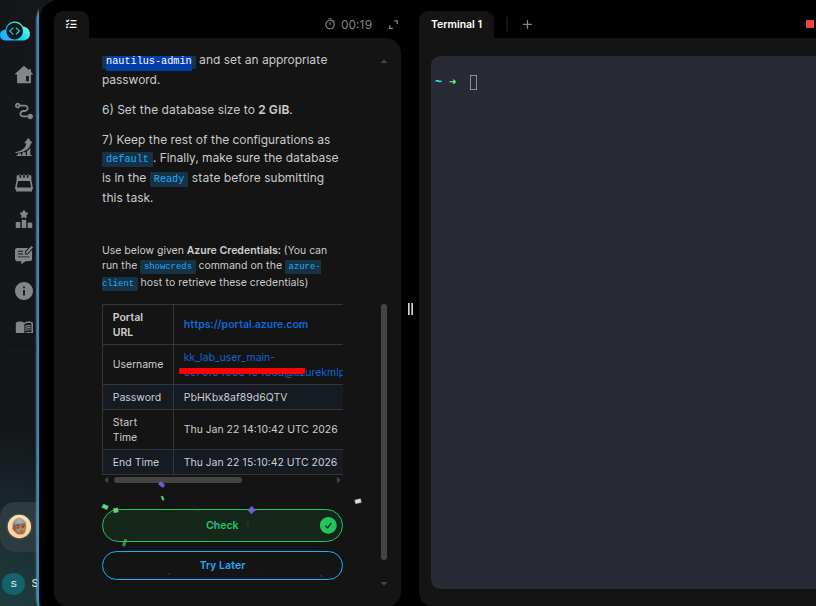Viewport: 816px width, 606px height.
Task: Click the red stop button
Action: [810, 24]
